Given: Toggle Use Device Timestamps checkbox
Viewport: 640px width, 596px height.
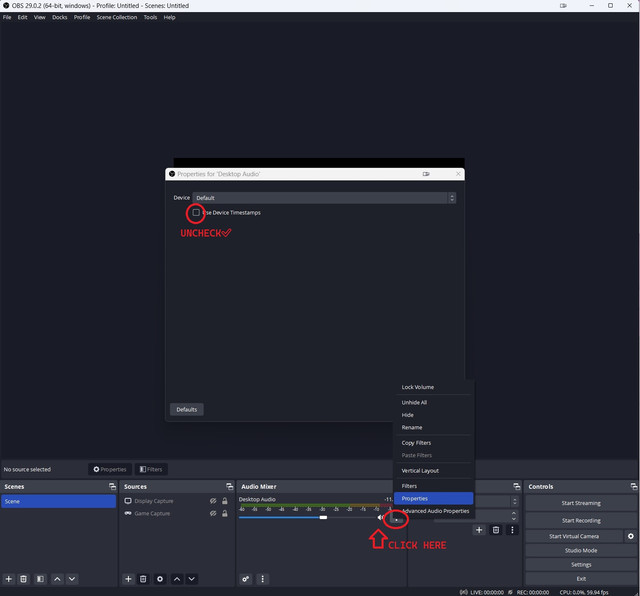Looking at the screenshot, I should click(196, 212).
